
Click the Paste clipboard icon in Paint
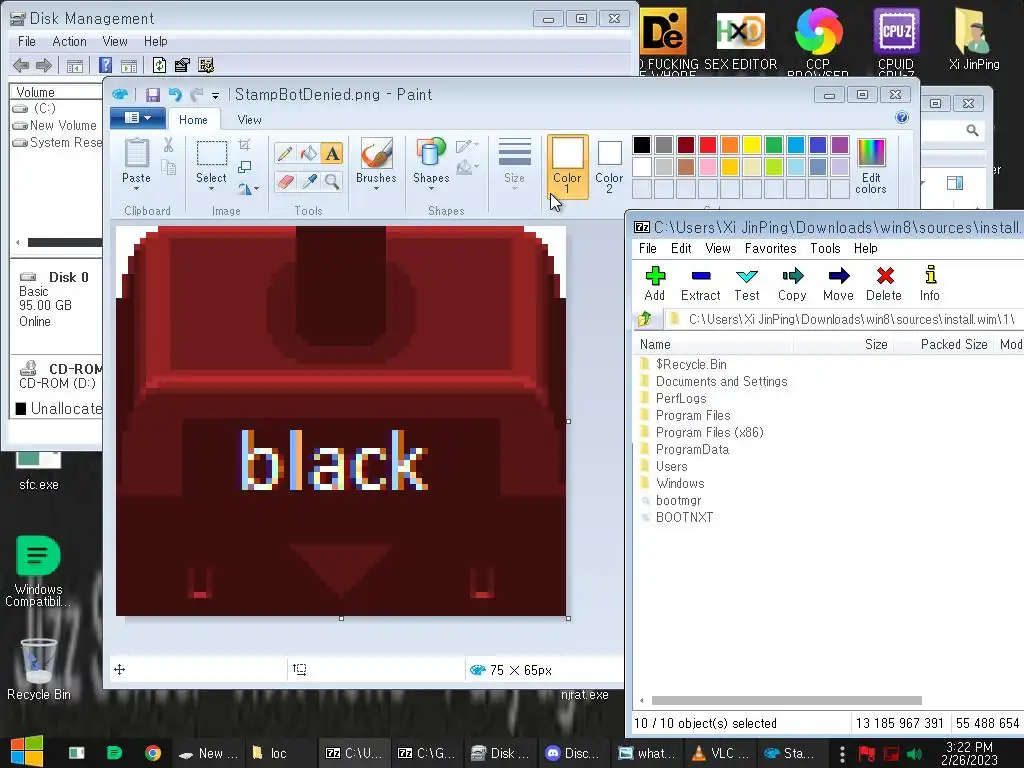tap(136, 153)
